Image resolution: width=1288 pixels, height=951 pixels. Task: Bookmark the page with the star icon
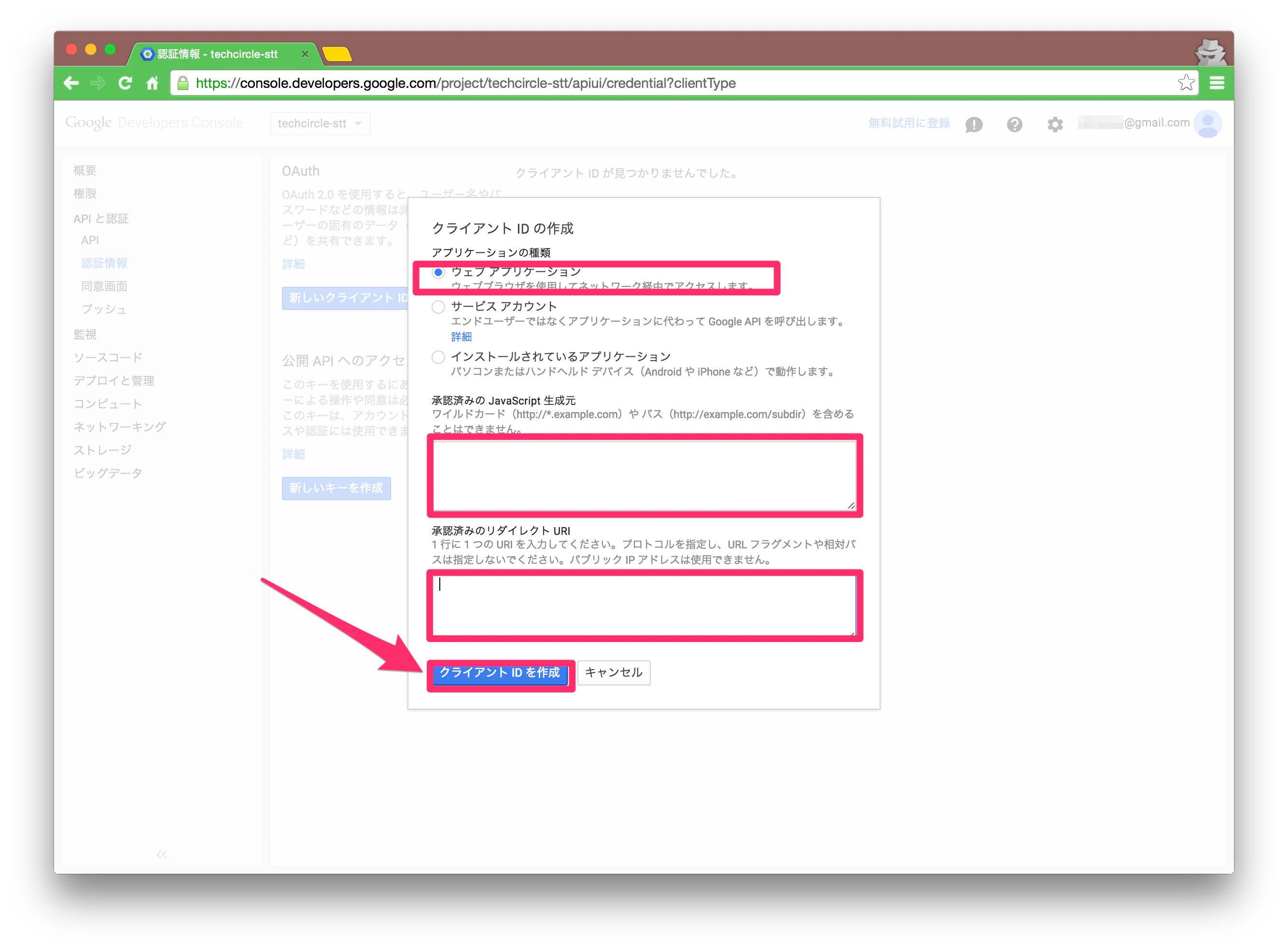(x=1185, y=83)
